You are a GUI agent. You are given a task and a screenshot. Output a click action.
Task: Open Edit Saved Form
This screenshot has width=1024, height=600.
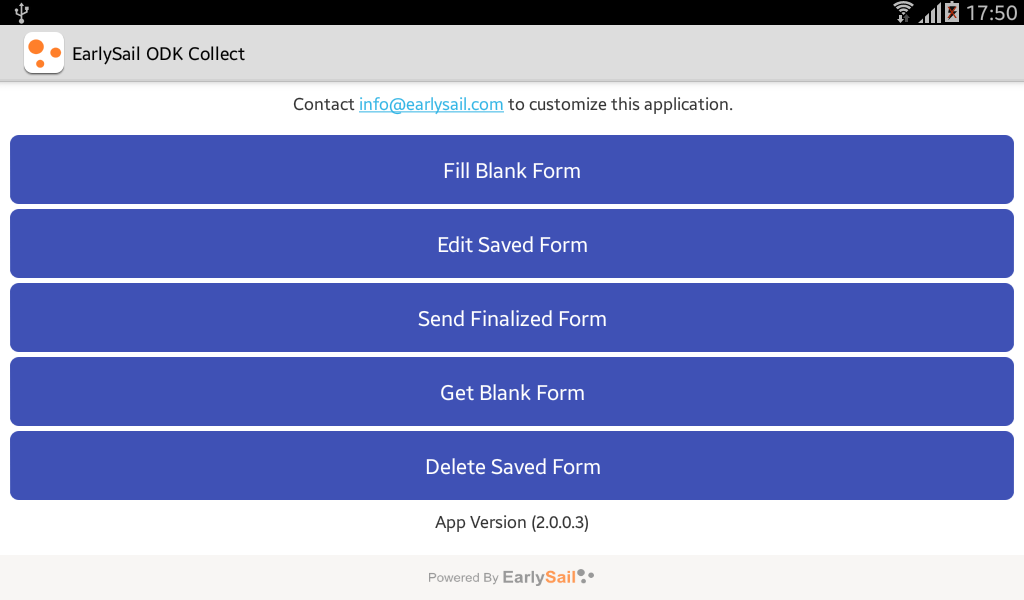(x=512, y=244)
